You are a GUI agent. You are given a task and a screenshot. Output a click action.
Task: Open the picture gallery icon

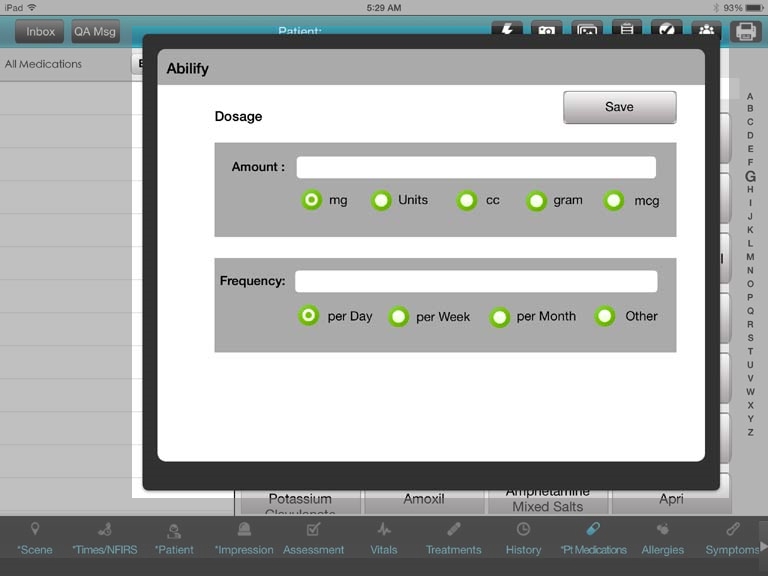coord(587,29)
